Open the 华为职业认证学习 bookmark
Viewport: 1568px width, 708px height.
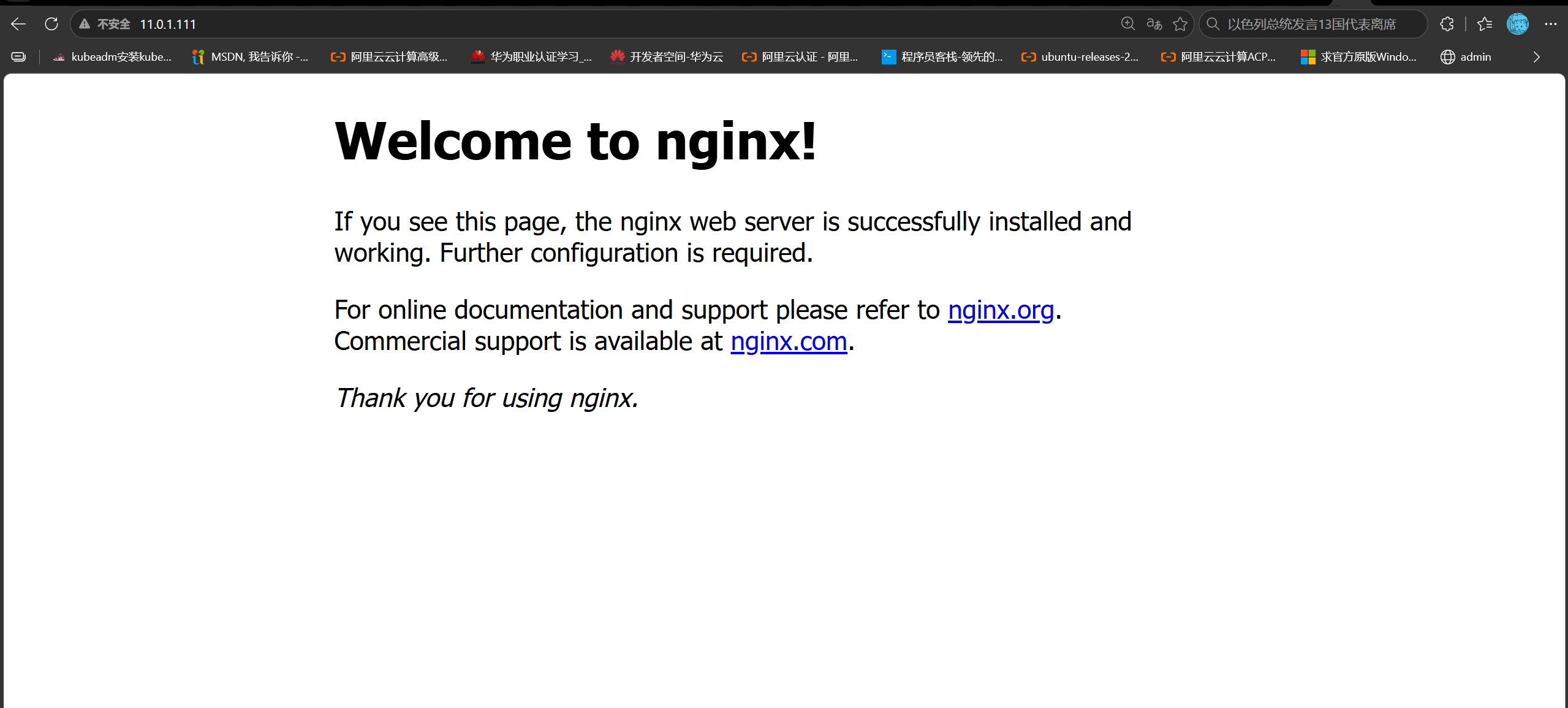tap(531, 57)
